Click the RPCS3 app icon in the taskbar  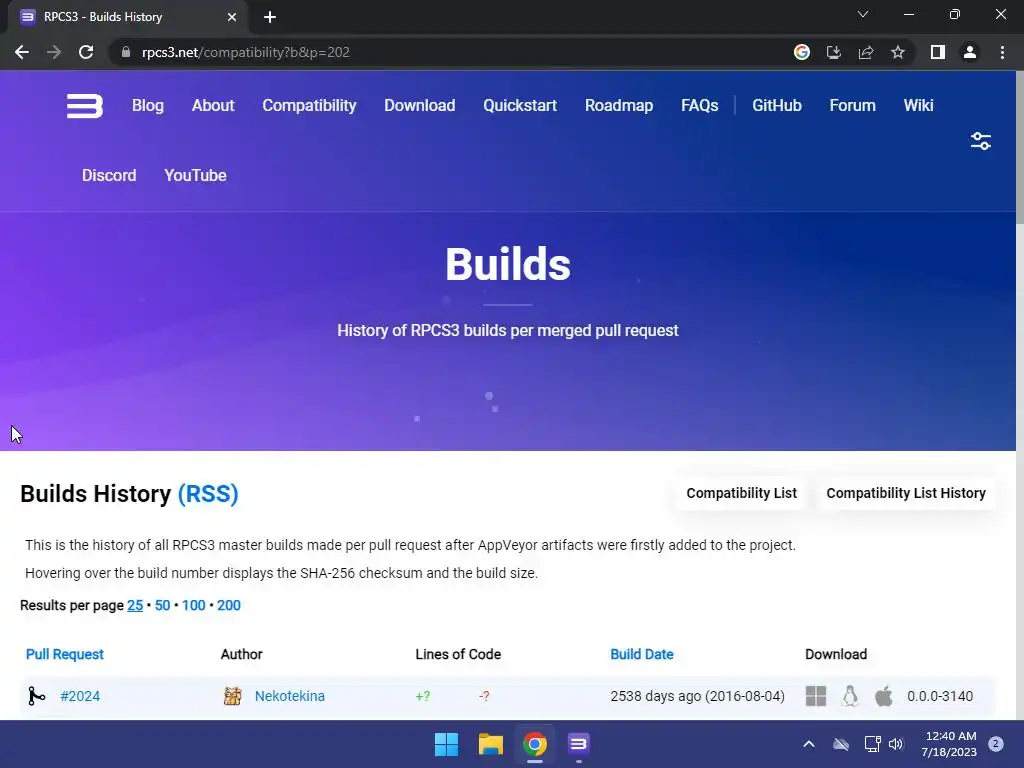coord(579,744)
